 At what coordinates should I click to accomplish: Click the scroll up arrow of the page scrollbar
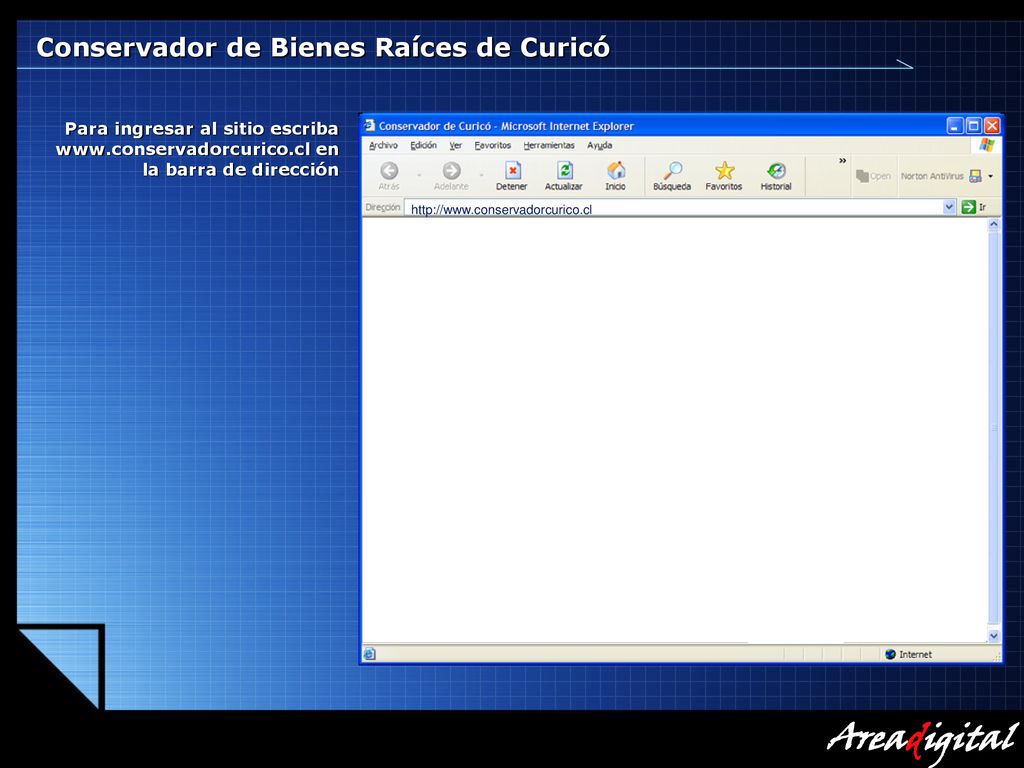[994, 225]
